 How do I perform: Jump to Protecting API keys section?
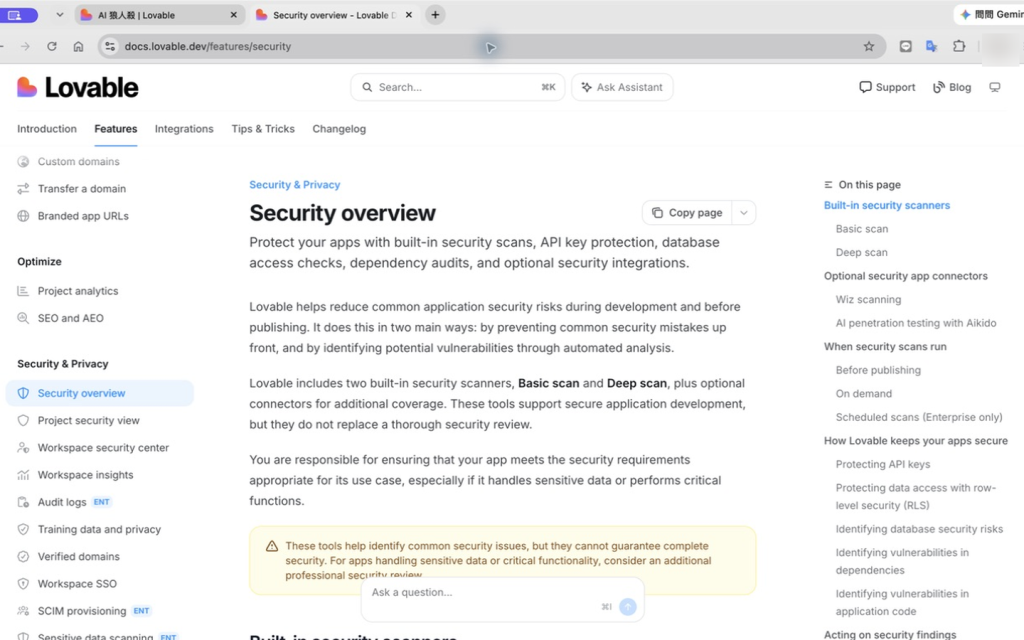coord(883,464)
